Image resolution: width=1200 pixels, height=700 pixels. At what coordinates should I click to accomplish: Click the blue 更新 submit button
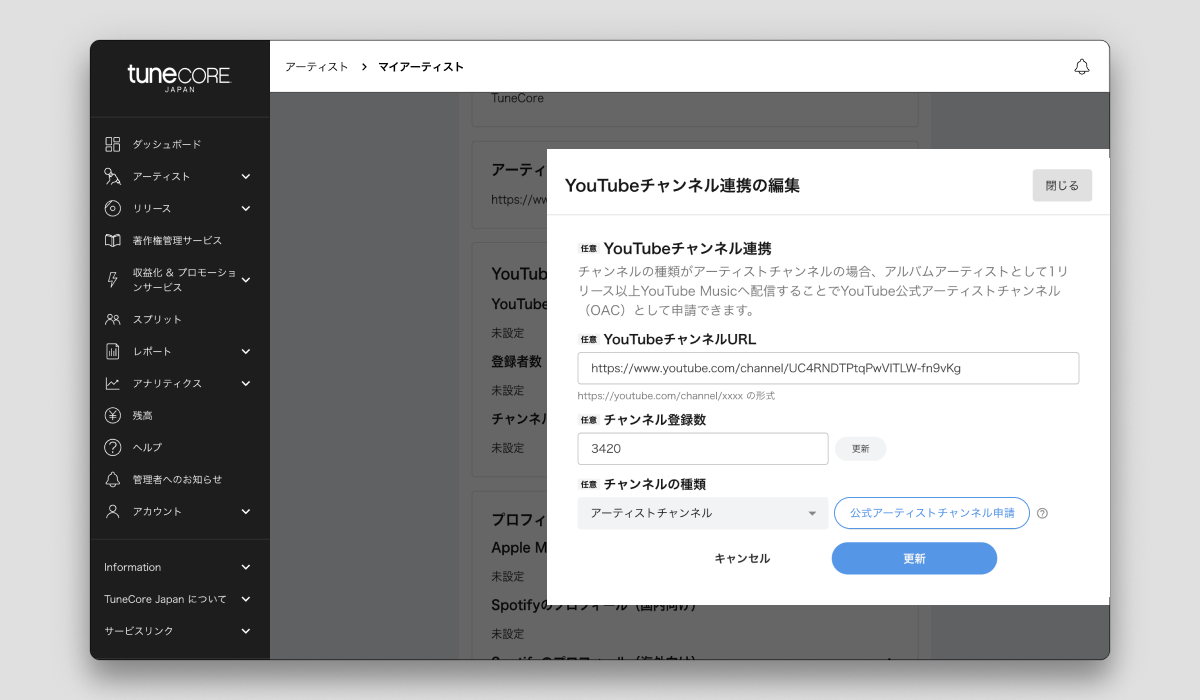(x=914, y=558)
